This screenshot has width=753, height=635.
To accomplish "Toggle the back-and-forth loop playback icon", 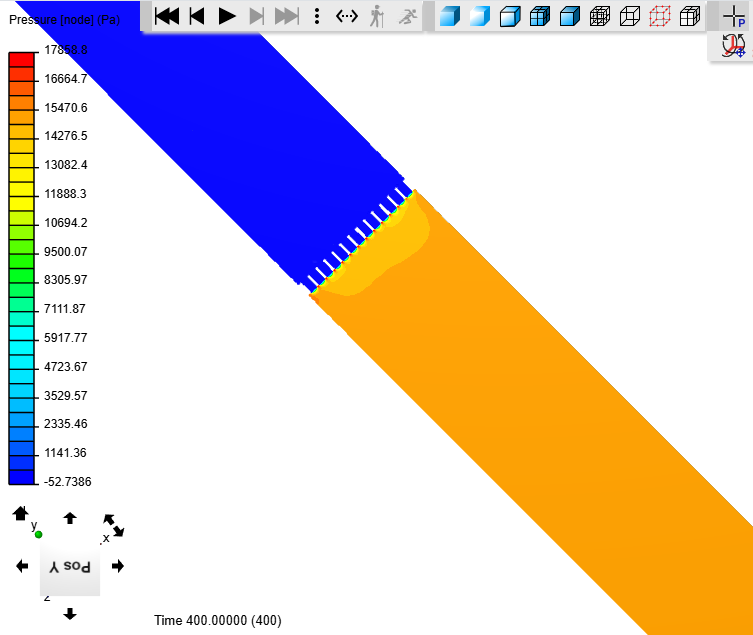I will (347, 16).
